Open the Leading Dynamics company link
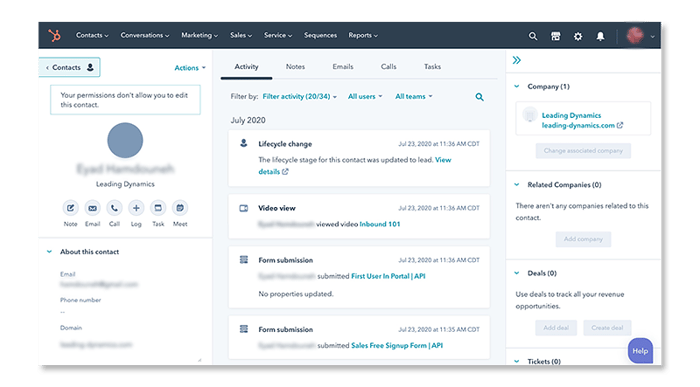700x387 pixels. 571,115
